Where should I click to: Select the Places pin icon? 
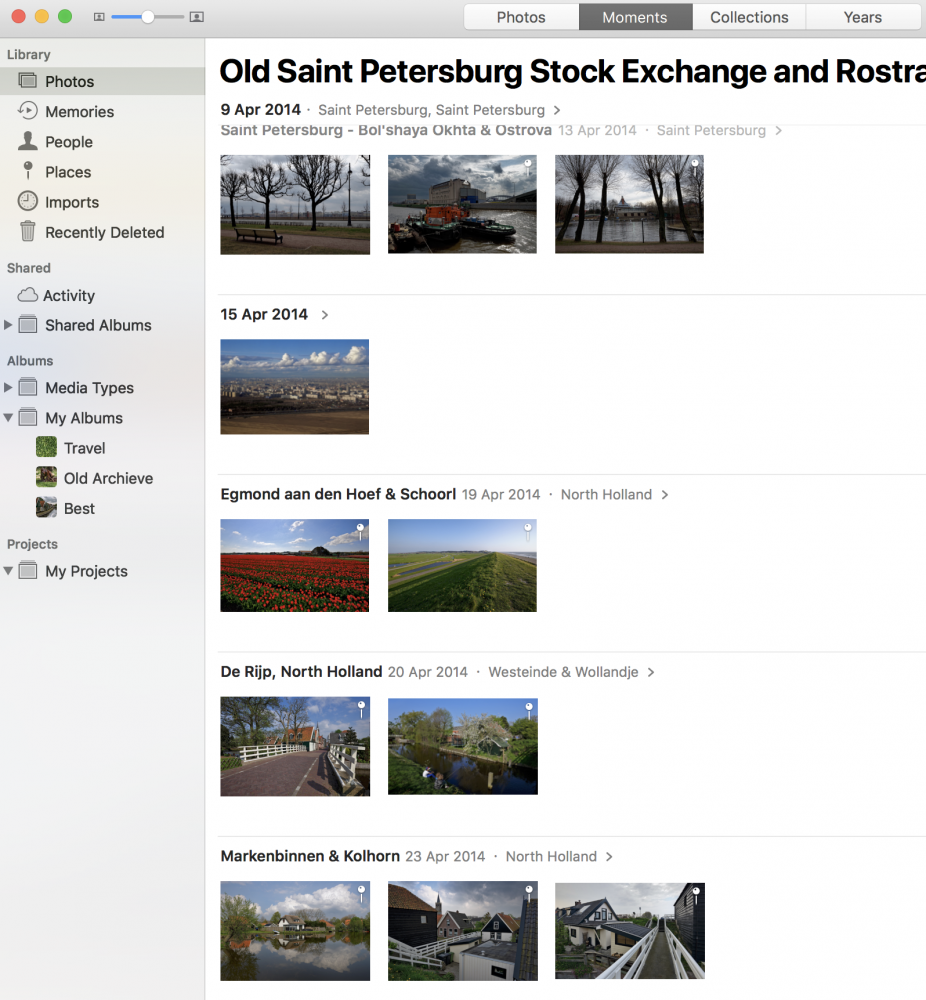coord(27,171)
